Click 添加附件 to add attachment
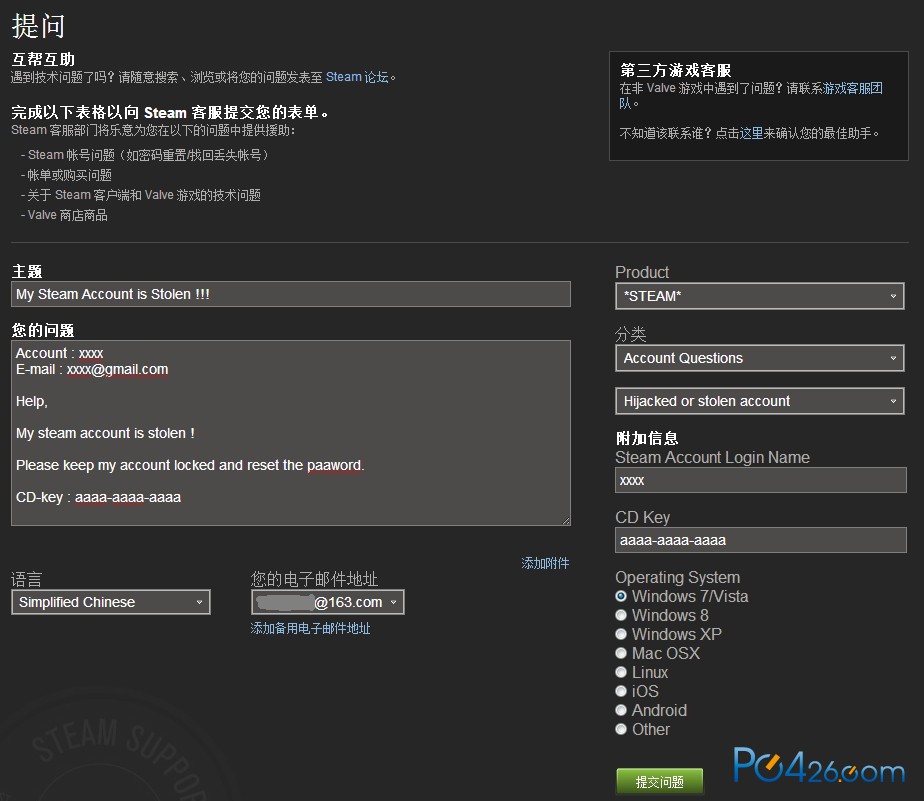 coord(545,563)
